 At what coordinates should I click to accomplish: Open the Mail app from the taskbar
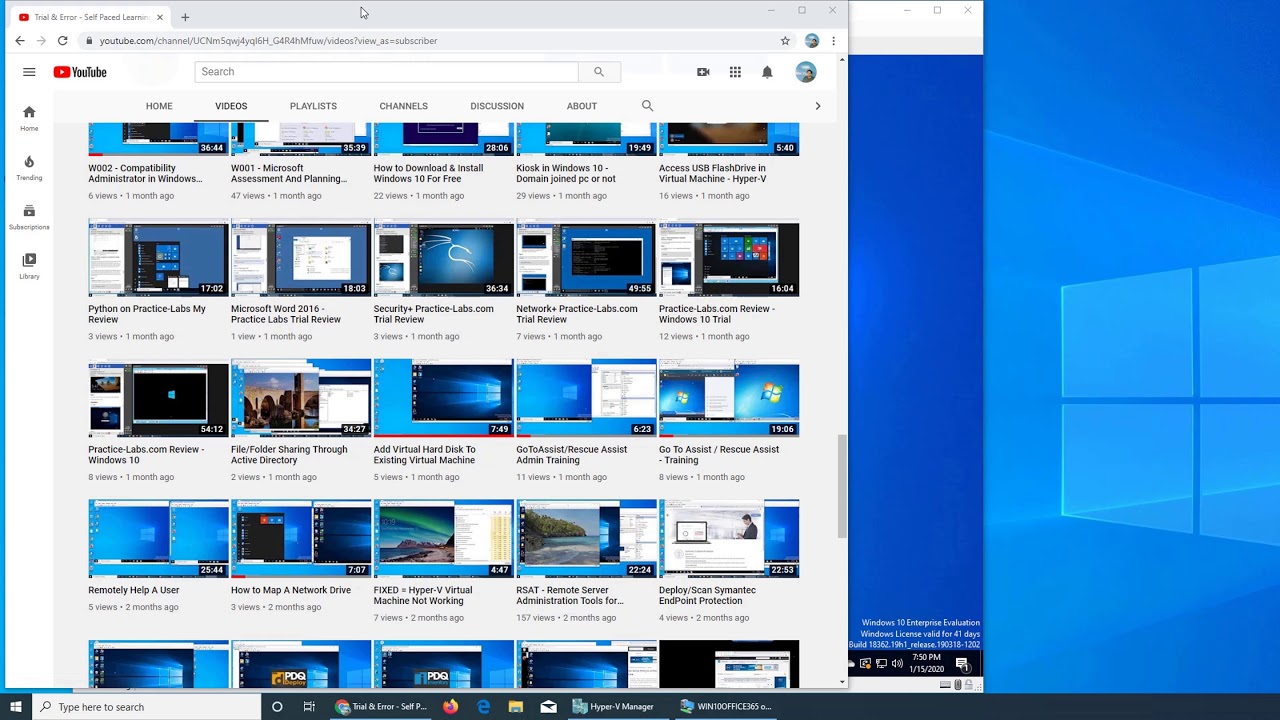pos(548,707)
